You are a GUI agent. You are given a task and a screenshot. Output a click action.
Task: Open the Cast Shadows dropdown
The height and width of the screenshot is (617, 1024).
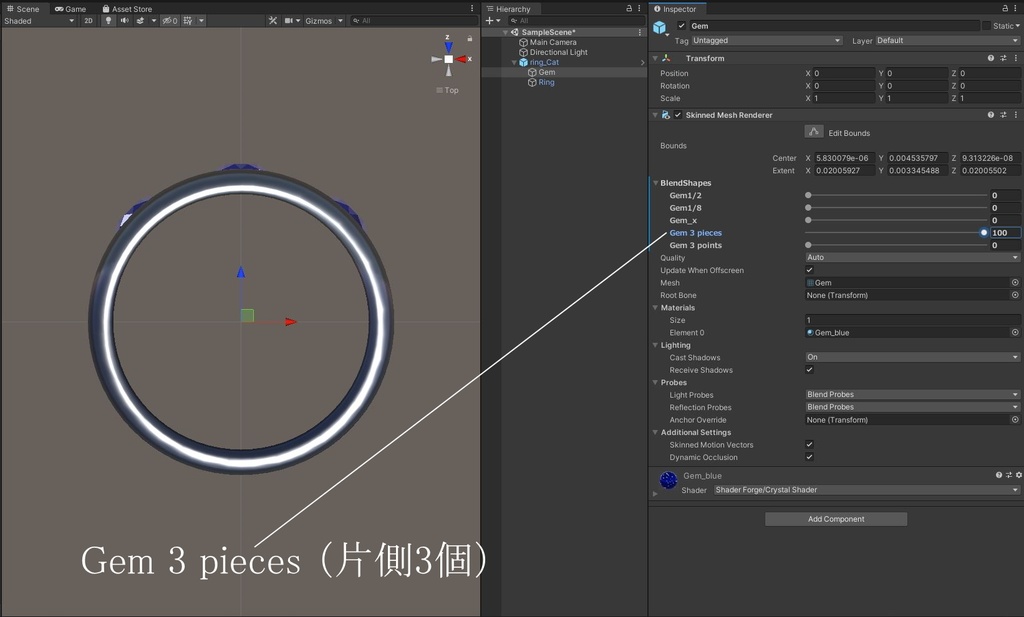[x=912, y=357]
